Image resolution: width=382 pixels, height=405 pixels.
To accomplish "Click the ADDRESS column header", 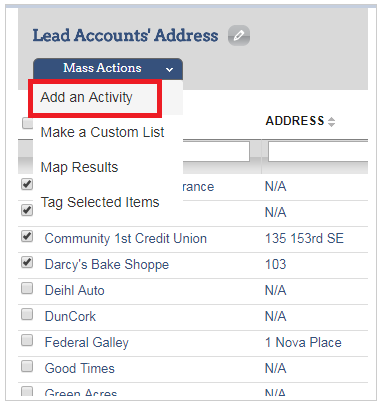I will pos(295,121).
